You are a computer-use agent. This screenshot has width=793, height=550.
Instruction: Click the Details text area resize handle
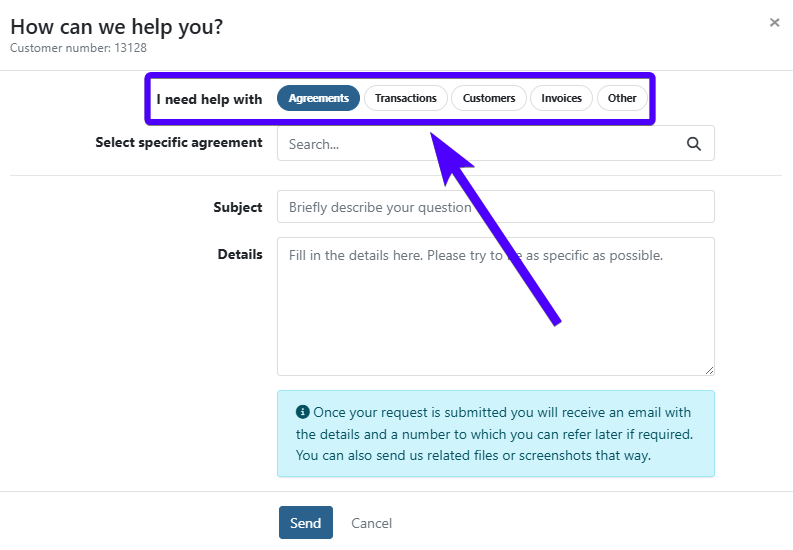[710, 370]
